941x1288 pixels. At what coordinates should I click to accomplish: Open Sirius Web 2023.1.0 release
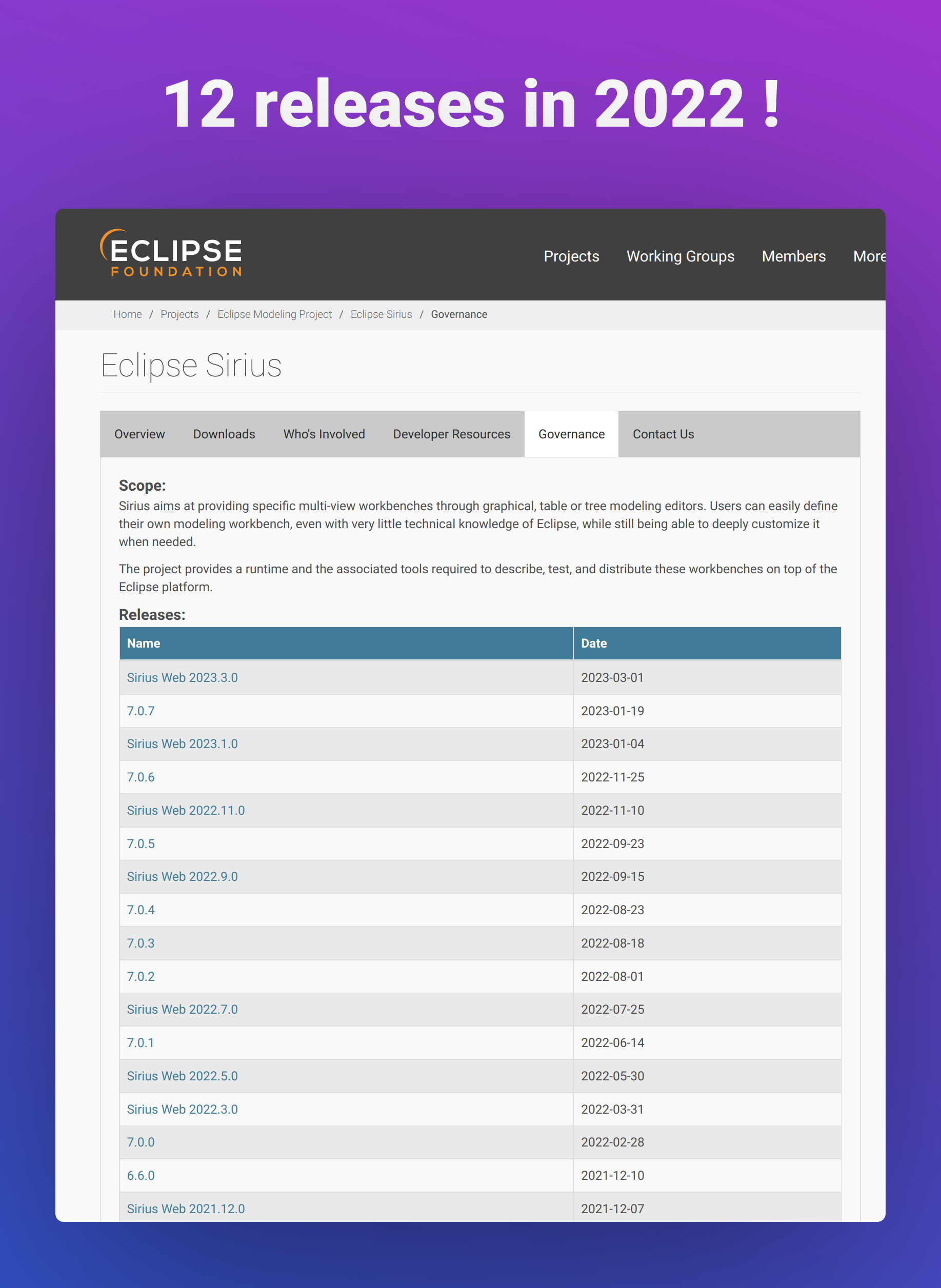(x=182, y=743)
